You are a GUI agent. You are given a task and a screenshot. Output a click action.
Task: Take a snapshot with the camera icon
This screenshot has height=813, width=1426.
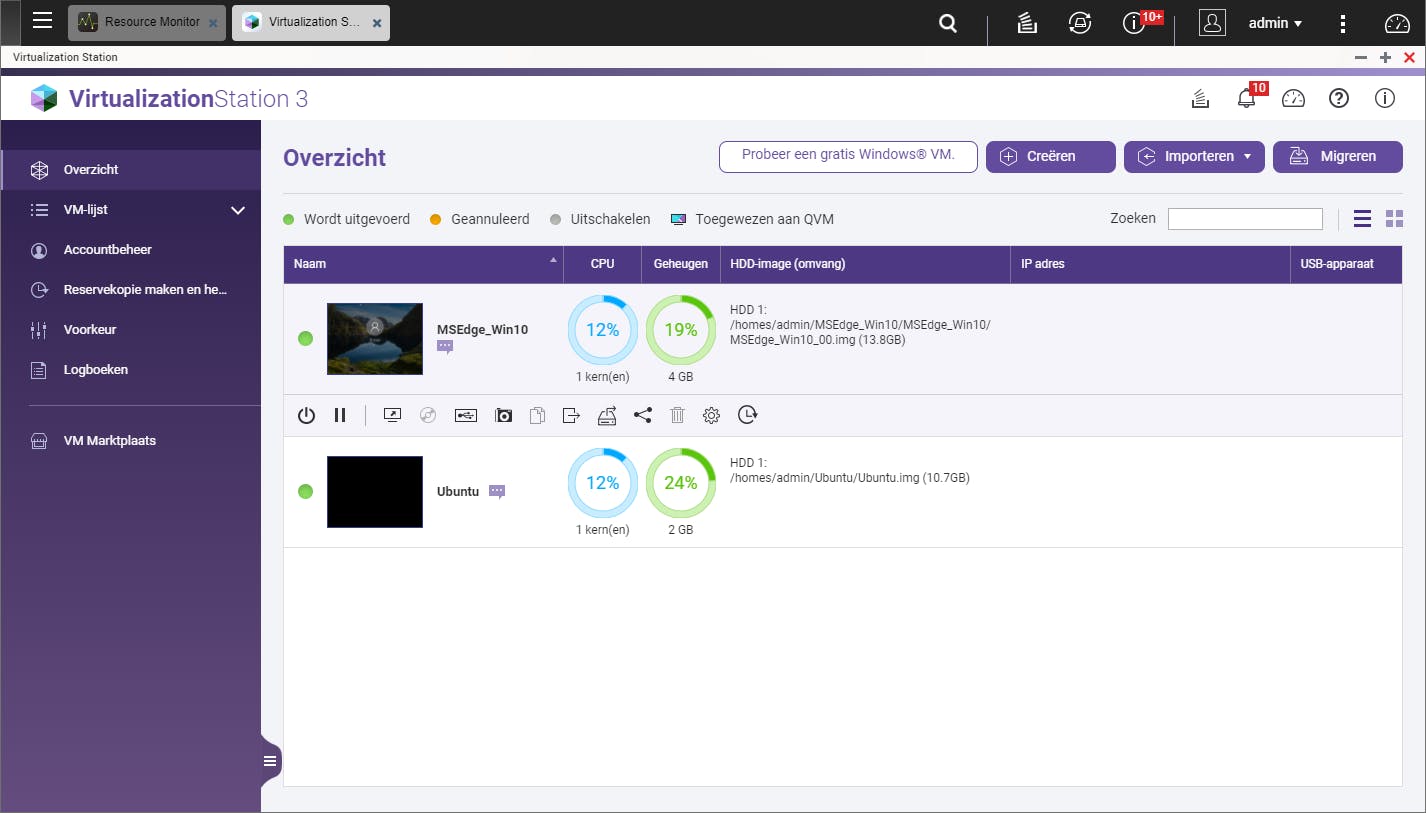[503, 415]
